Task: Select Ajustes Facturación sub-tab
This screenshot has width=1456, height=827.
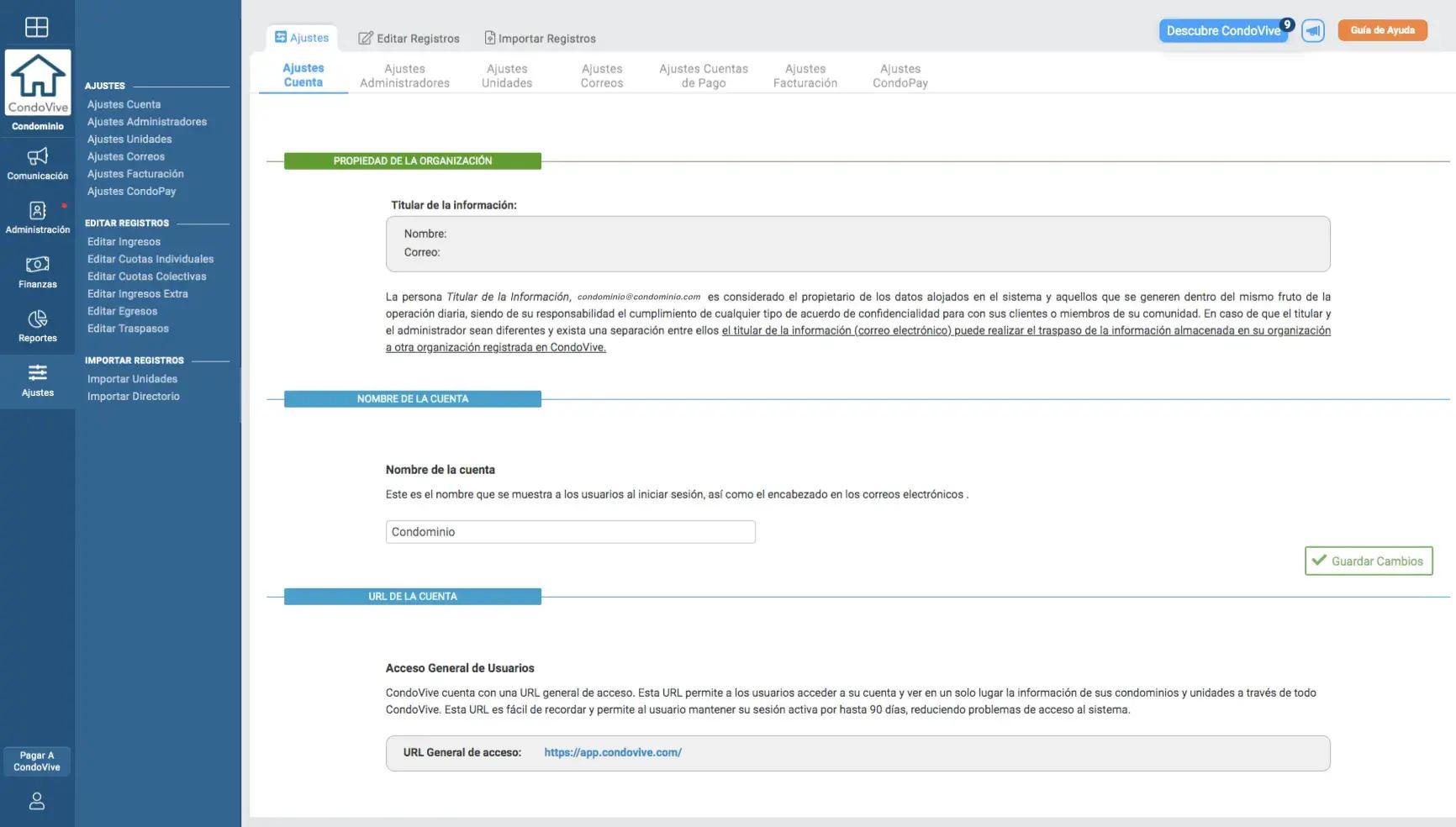Action: pyautogui.click(x=805, y=76)
